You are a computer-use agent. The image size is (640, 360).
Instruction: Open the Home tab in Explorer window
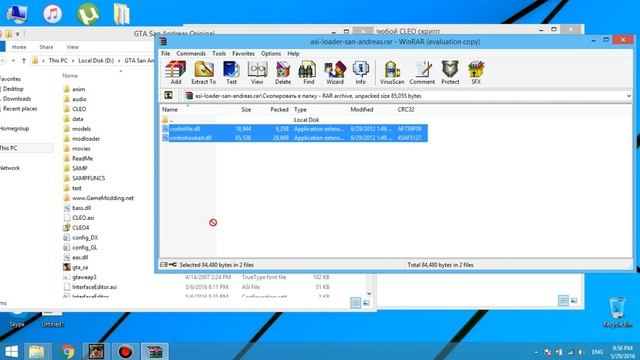pos(19,47)
